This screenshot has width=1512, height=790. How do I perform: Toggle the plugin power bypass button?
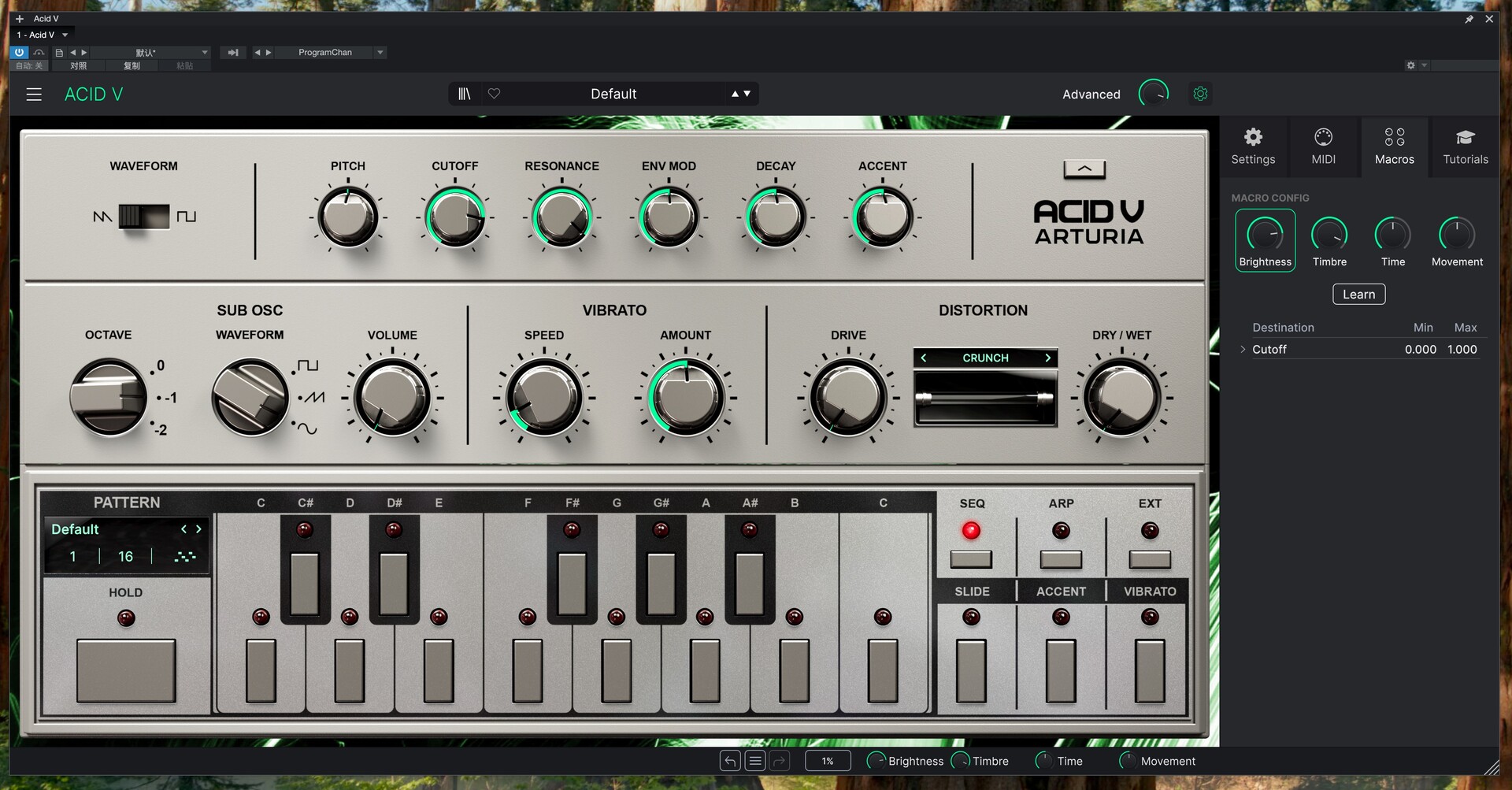pyautogui.click(x=19, y=52)
